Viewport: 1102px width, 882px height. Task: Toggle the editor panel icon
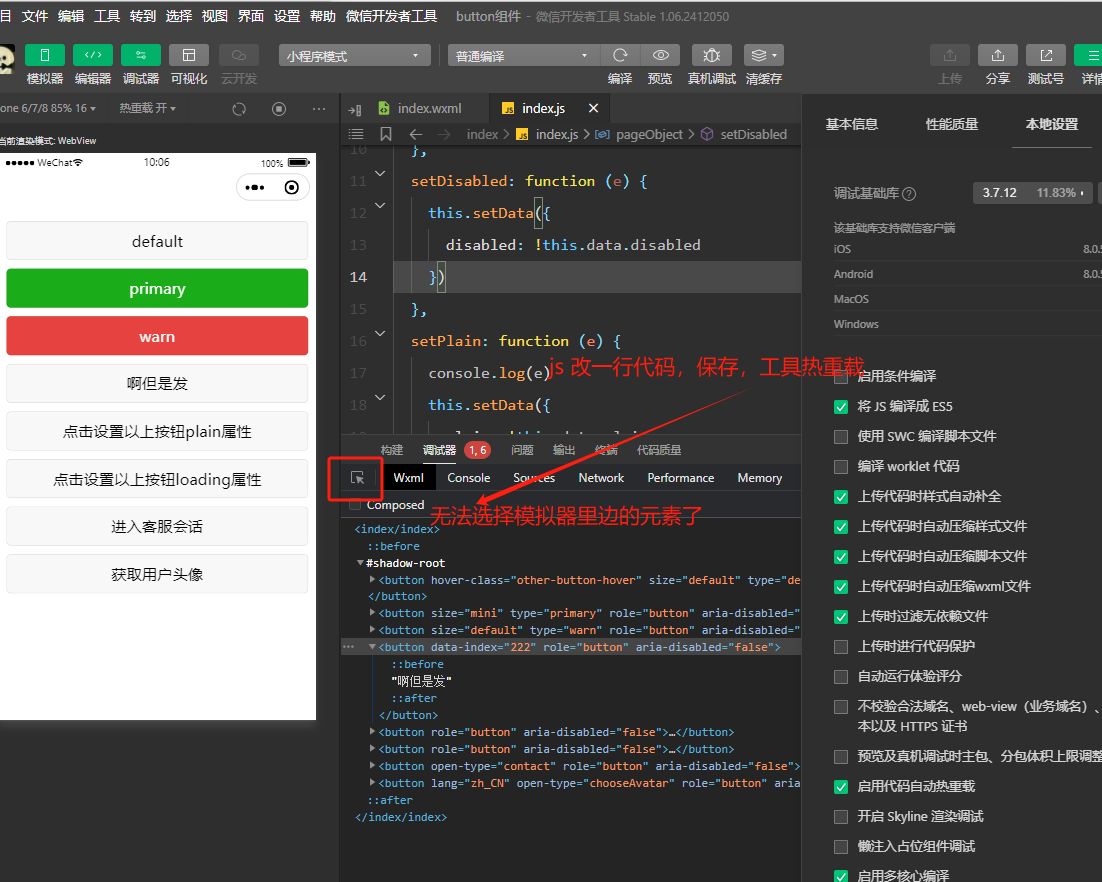(x=93, y=55)
